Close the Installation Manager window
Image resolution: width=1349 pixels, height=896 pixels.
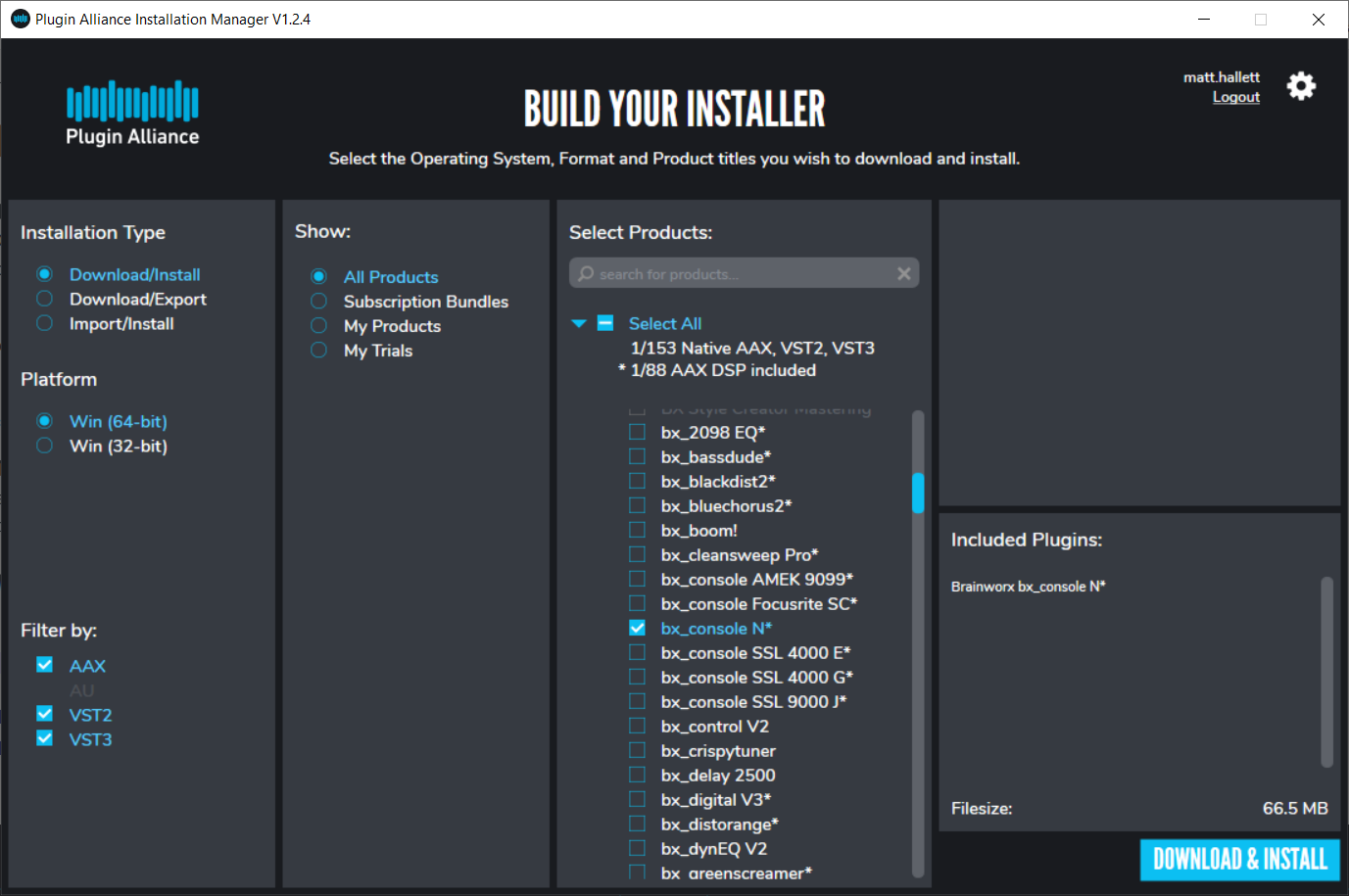tap(1319, 20)
